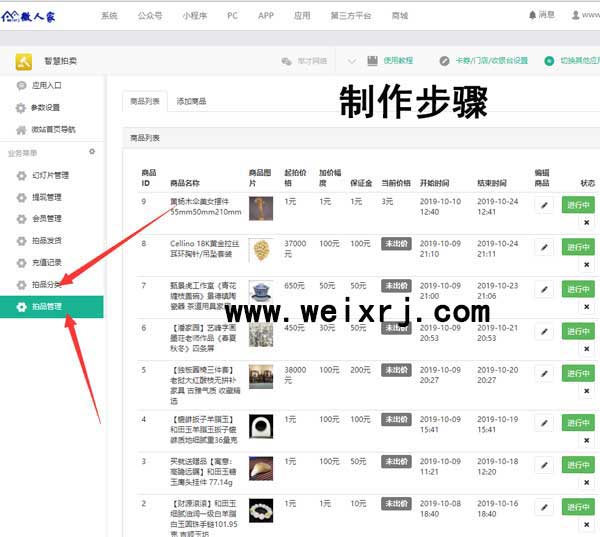Viewport: 600px width, 537px height.
Task: Delete product ID 9 with the X icon
Action: (x=586, y=222)
